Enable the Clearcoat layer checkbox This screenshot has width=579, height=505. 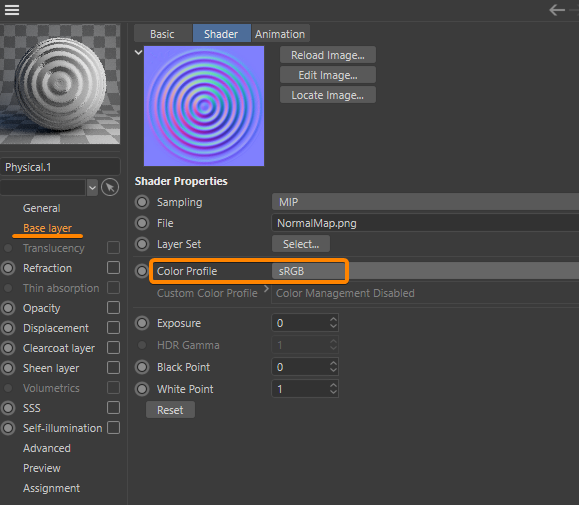coord(113,347)
